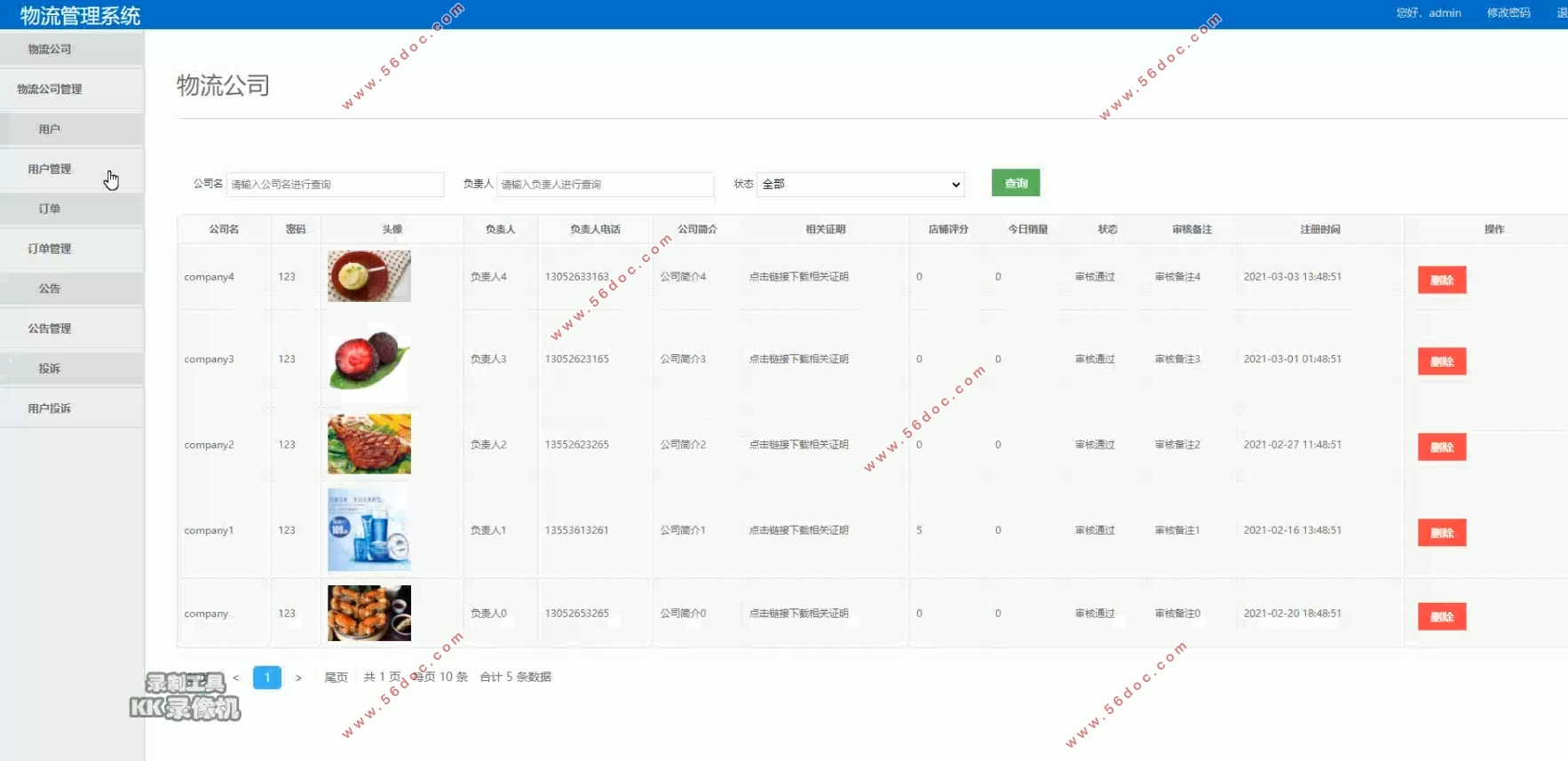Click the green 查询 search button
This screenshot has height=761, width=1568.
[x=1015, y=183]
